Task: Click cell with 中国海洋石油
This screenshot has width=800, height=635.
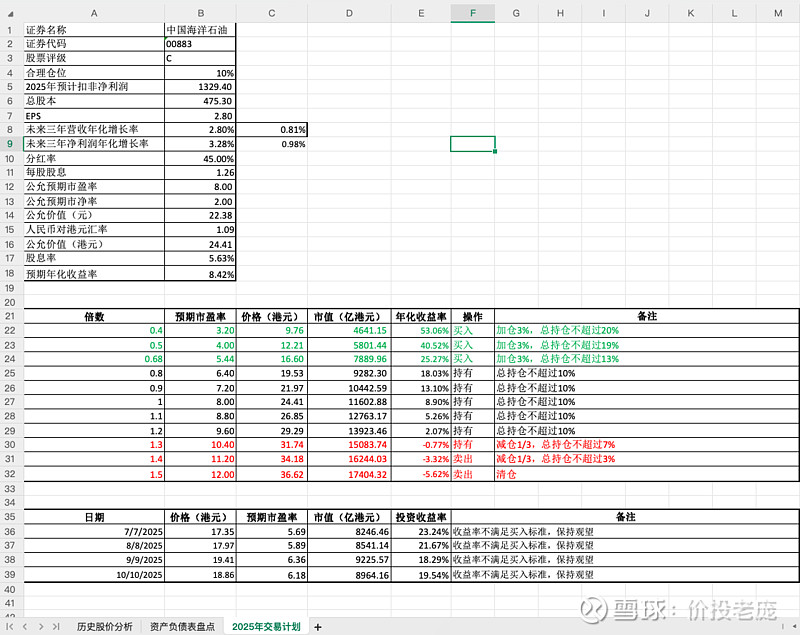Action: pos(201,30)
